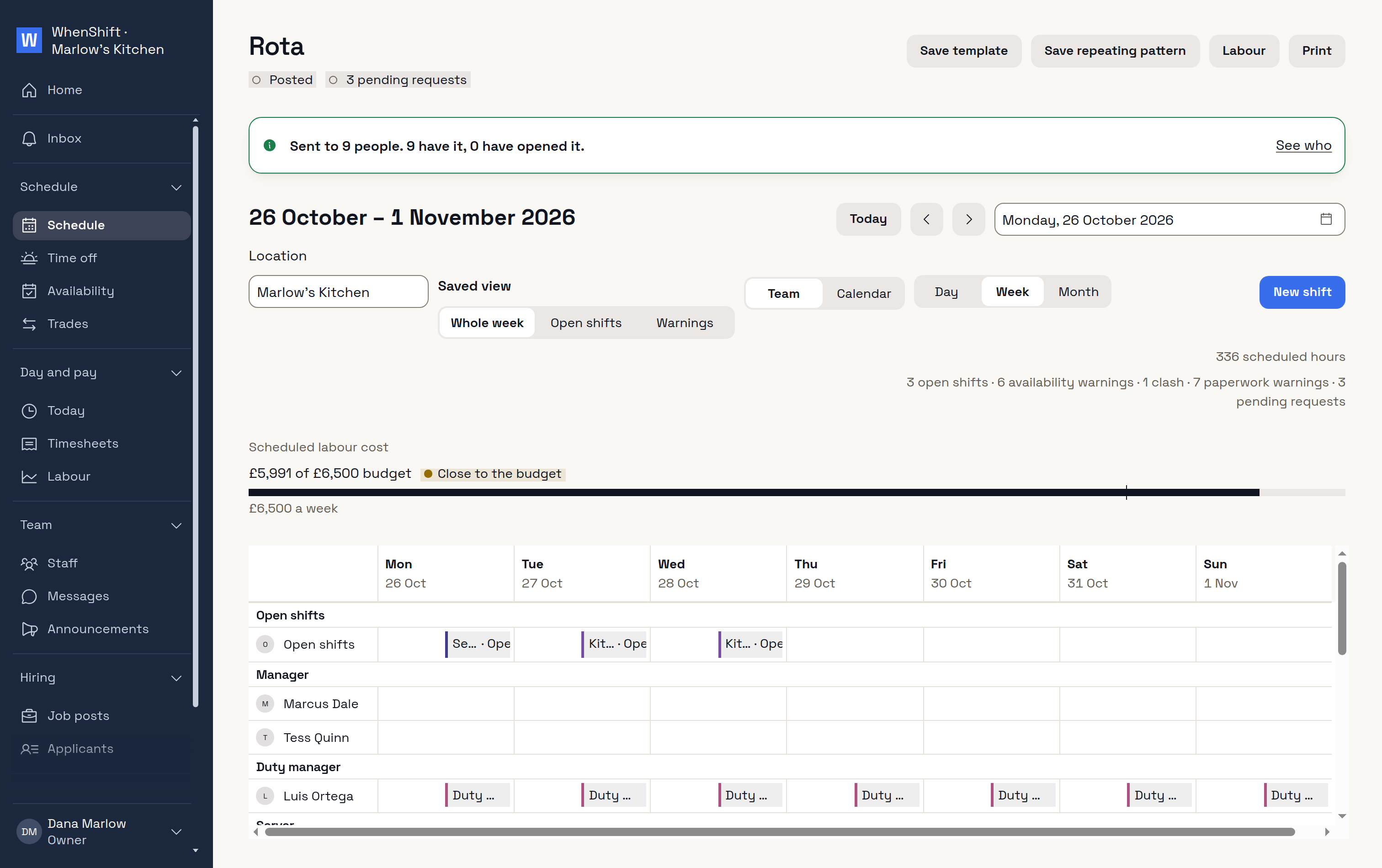Viewport: 1382px width, 868px height.
Task: Go to previous week arrow
Action: 926,219
